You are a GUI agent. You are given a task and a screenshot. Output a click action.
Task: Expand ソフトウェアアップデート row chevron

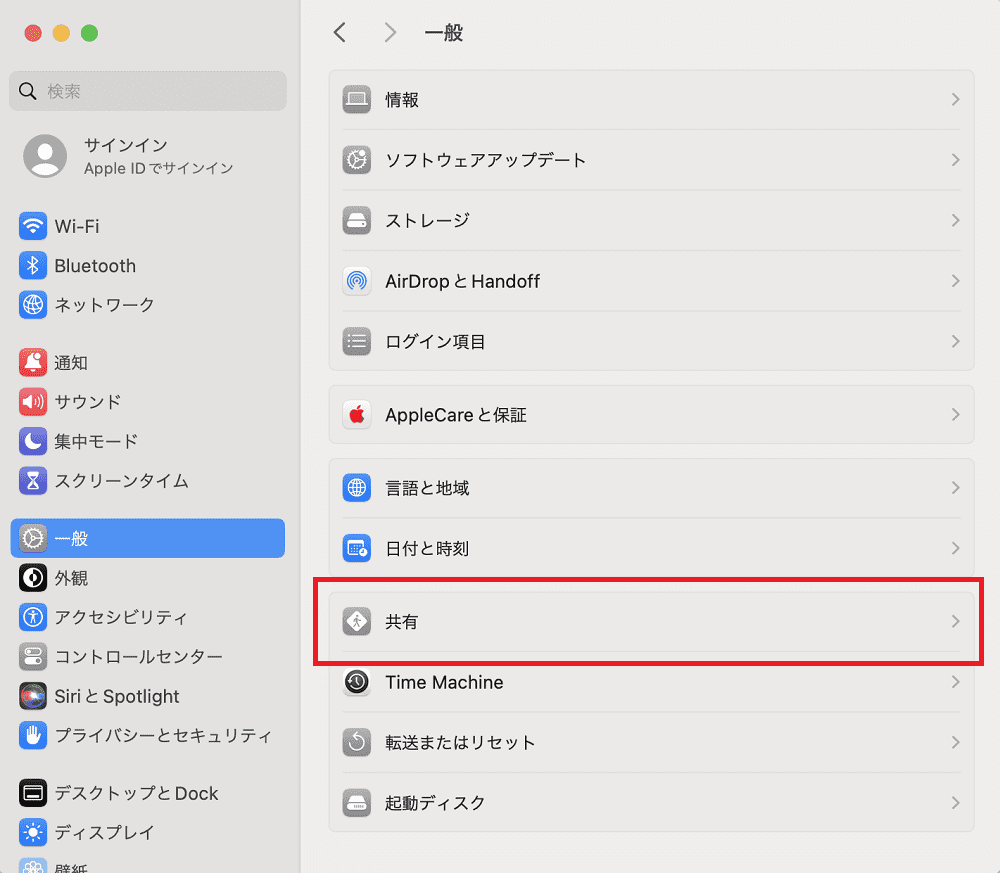coord(955,160)
